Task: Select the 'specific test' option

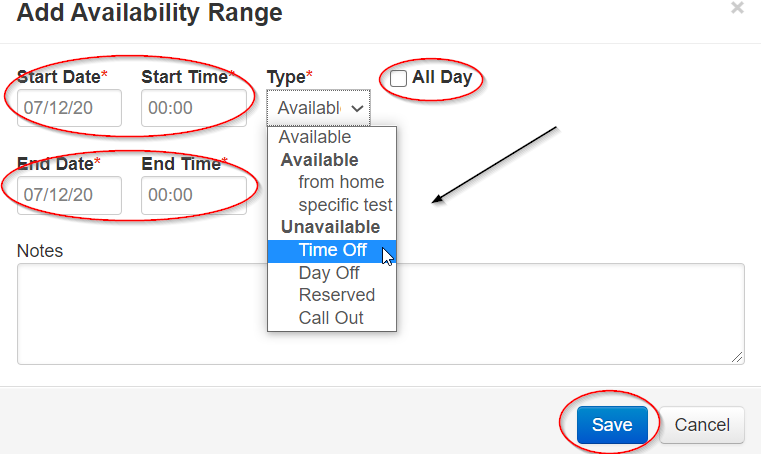Action: (x=345, y=205)
